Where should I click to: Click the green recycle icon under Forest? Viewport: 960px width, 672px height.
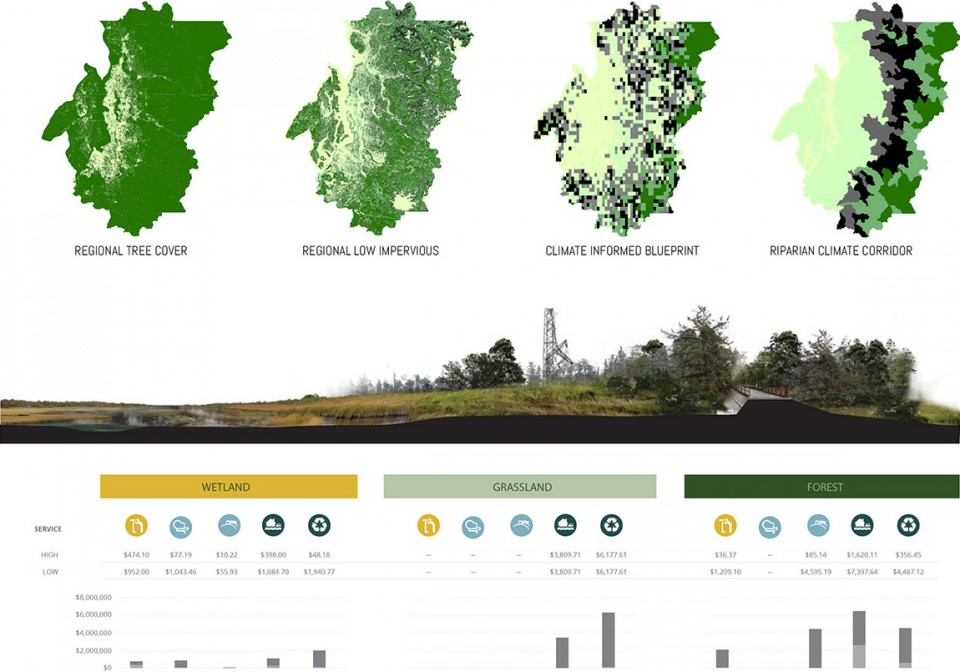[908, 526]
